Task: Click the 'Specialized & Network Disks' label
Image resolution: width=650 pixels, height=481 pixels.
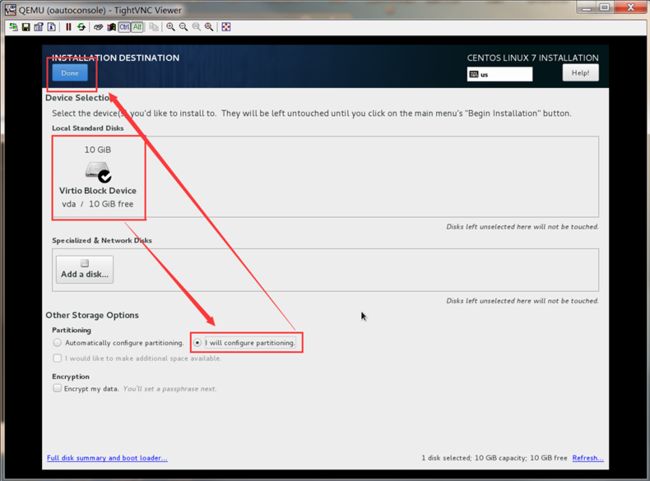Action: (102, 240)
